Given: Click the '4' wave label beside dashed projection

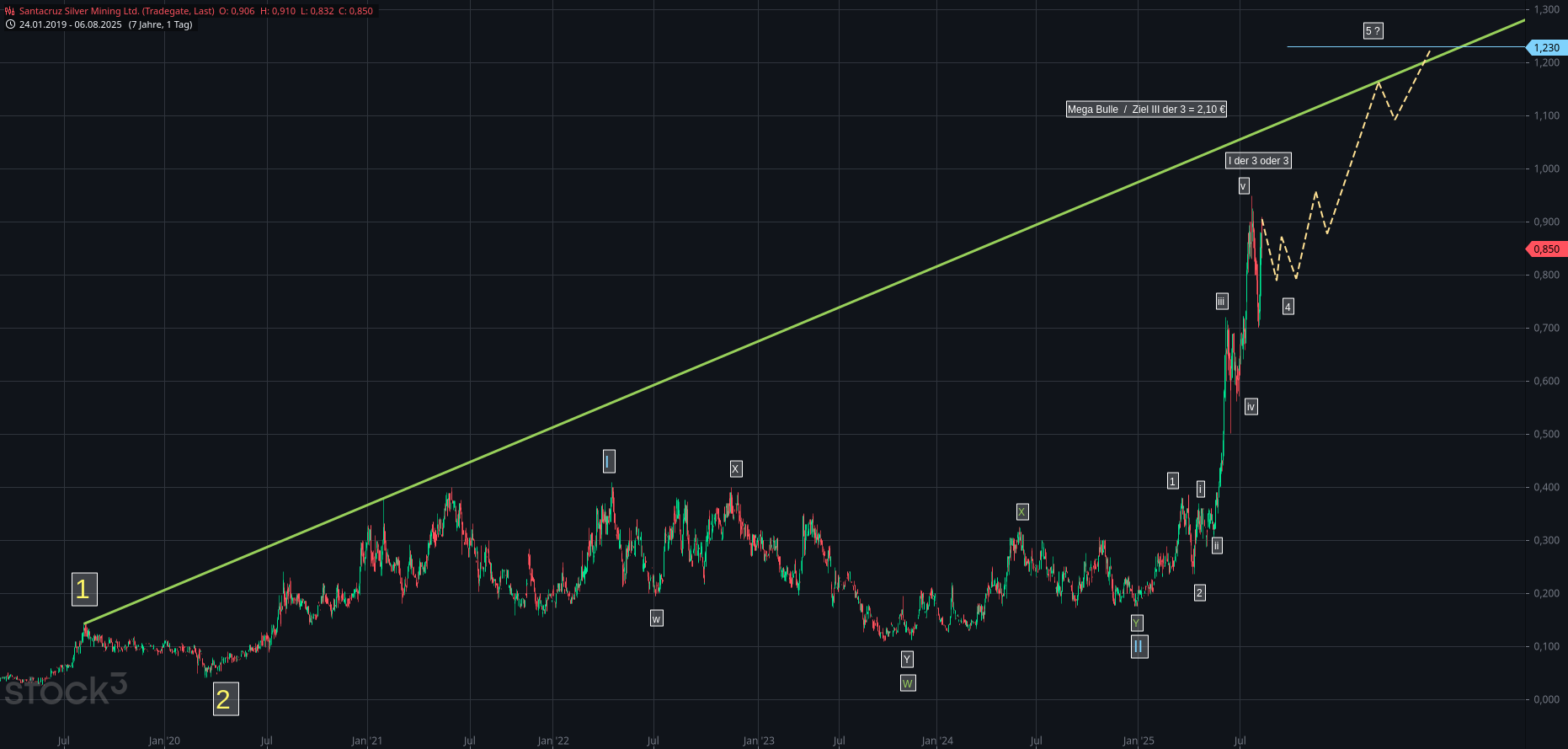Looking at the screenshot, I should pos(1288,307).
